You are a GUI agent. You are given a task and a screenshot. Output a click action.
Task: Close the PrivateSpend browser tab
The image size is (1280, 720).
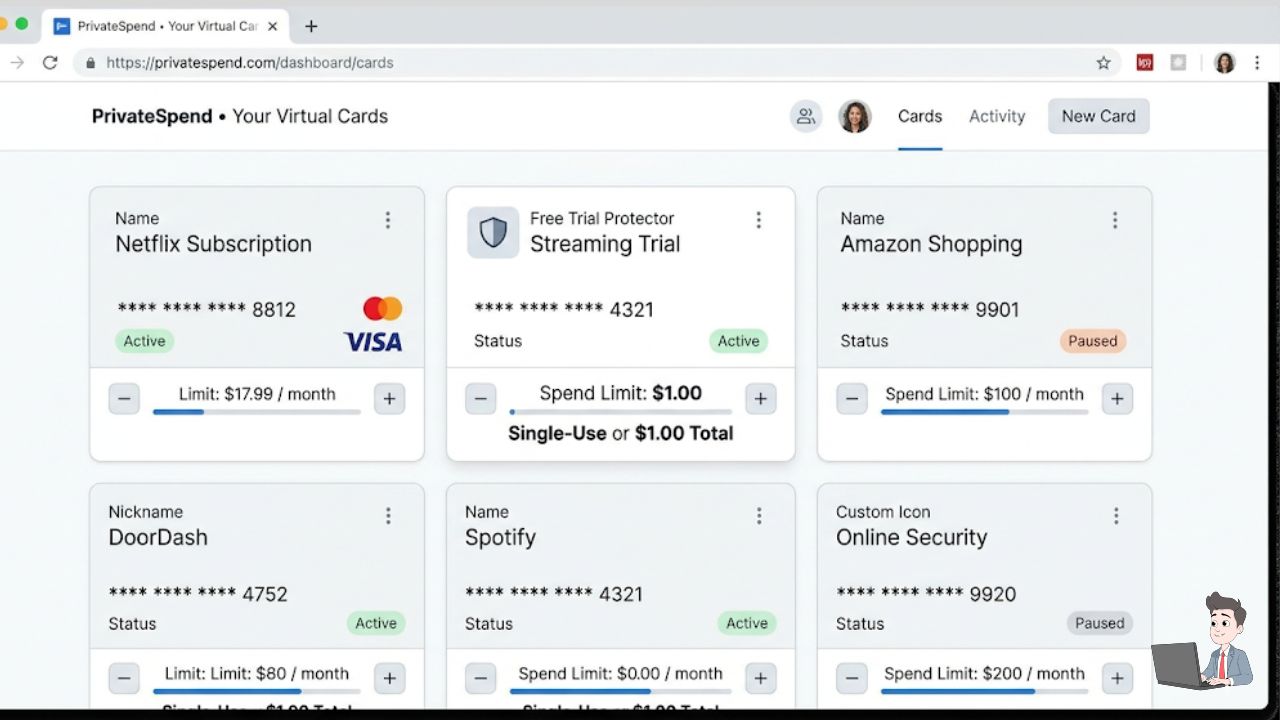(x=273, y=26)
